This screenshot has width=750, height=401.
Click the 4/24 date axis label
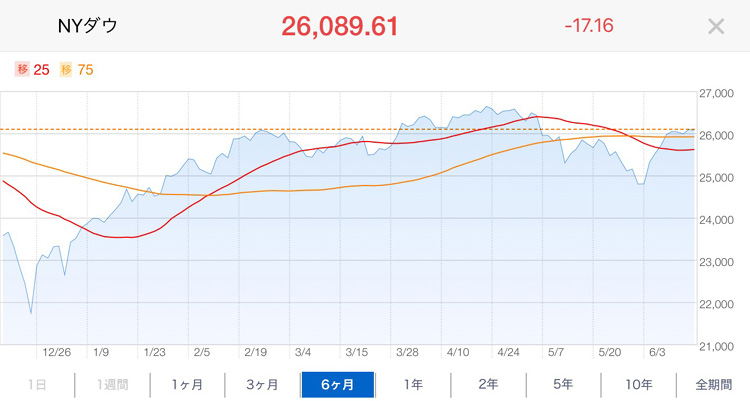coord(508,353)
